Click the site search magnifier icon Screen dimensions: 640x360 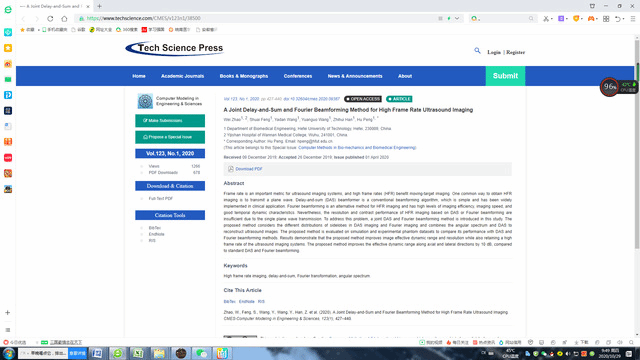(477, 51)
